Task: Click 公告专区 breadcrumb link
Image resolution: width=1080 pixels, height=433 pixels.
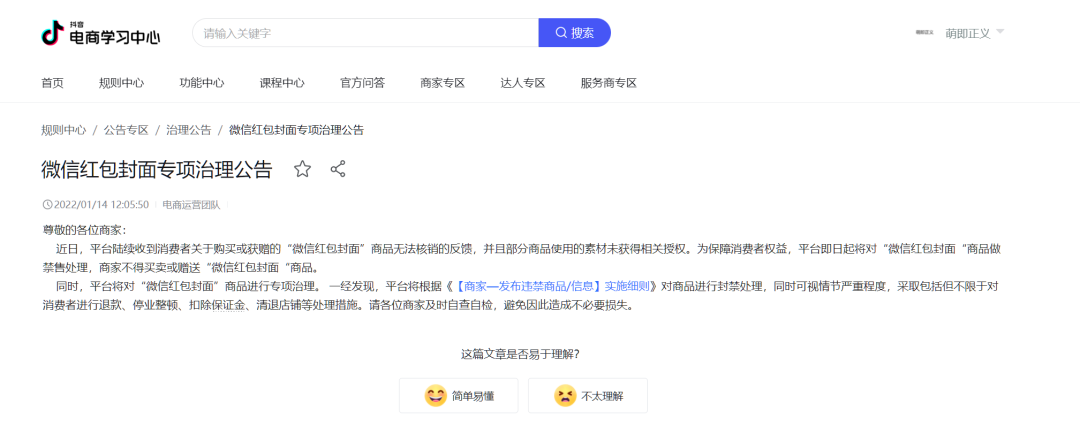Action: click(x=126, y=130)
